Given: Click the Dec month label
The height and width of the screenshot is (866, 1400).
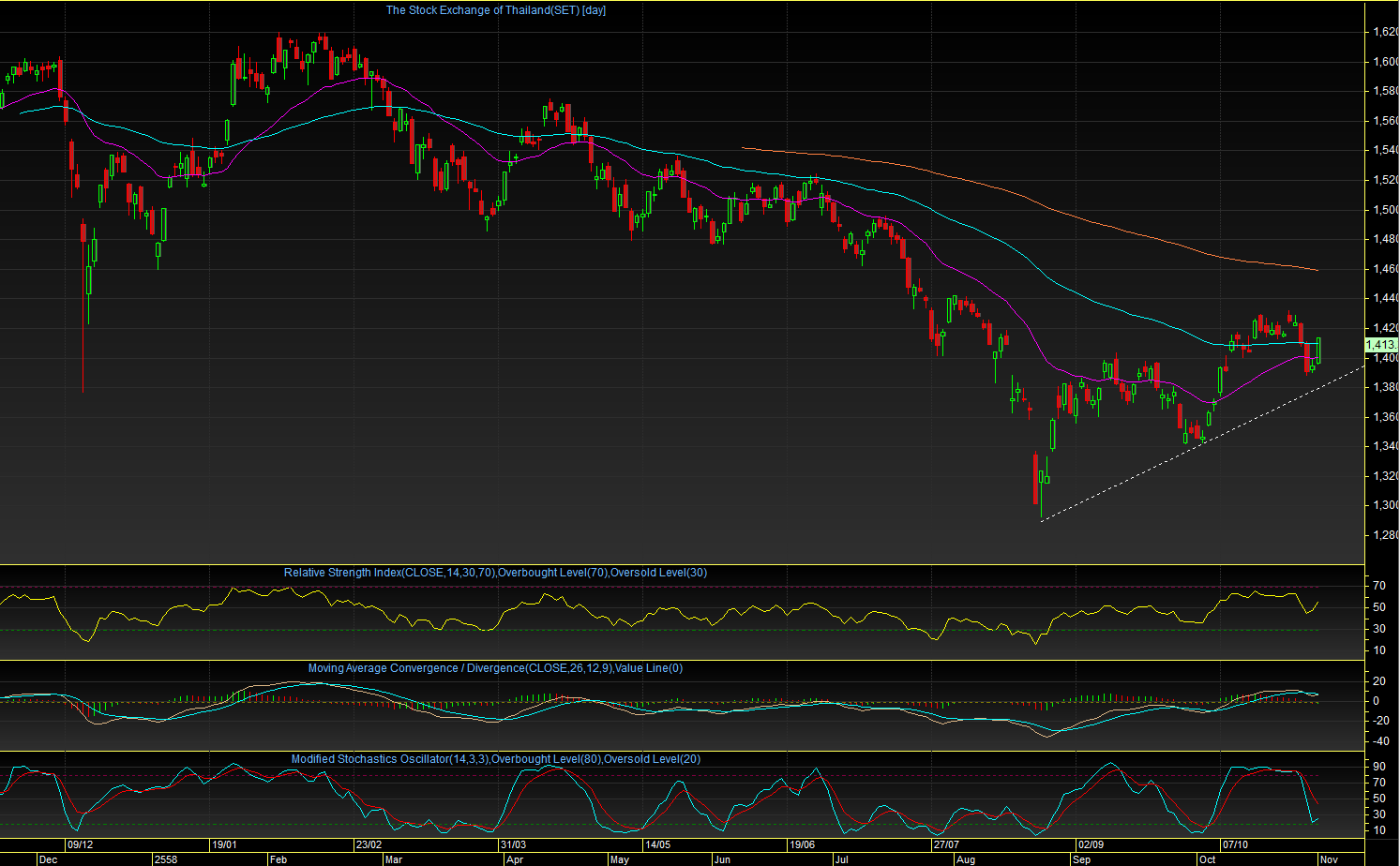Looking at the screenshot, I should 49,859.
